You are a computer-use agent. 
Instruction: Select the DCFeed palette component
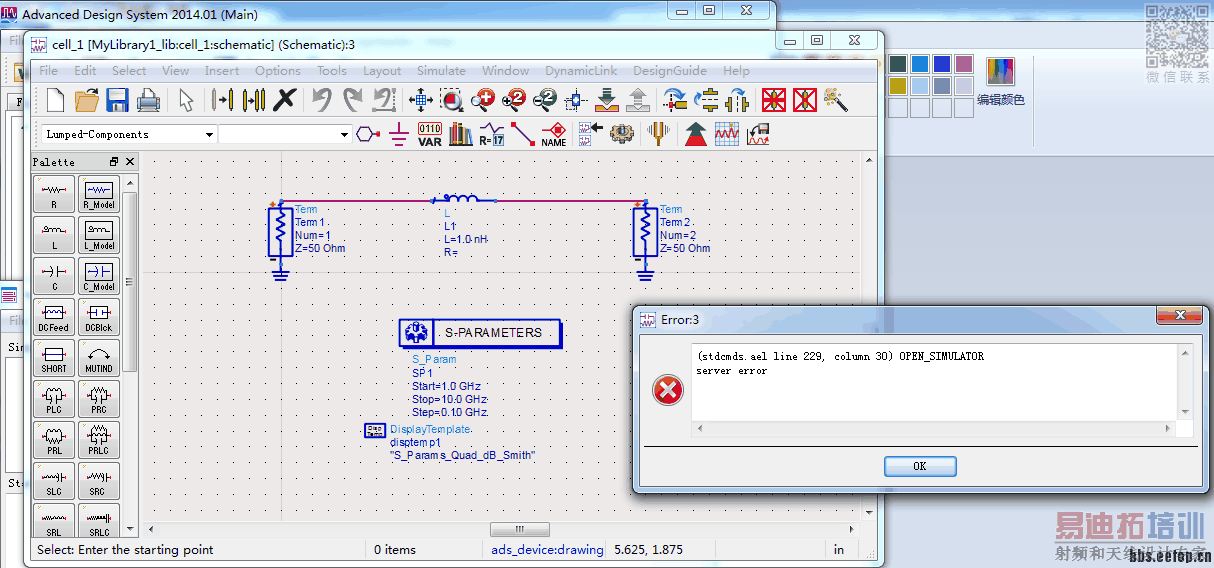coord(54,317)
